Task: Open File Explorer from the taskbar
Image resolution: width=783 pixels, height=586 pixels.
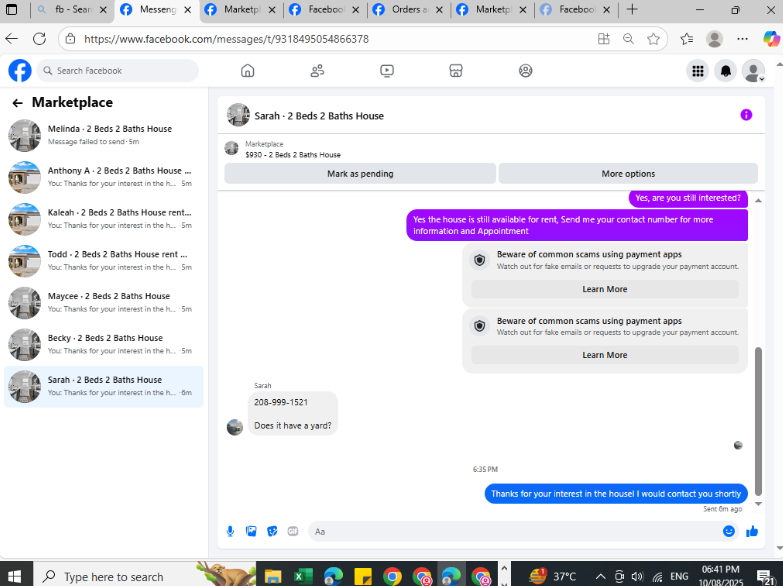Action: pos(273,577)
